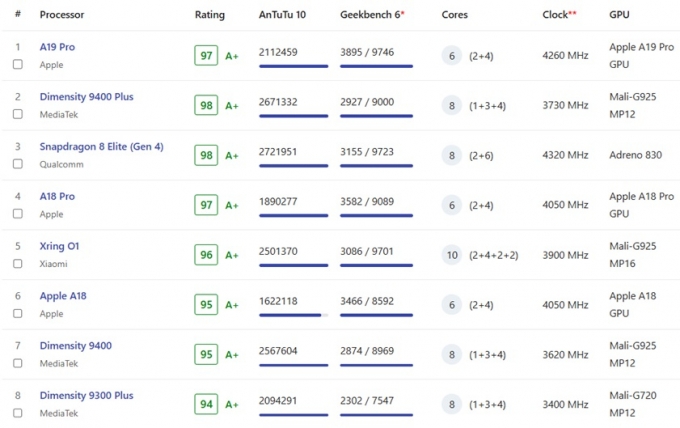Tick the Dimensity 9400 Plus compare checkbox
Viewport: 680px width, 428px height.
pos(18,114)
